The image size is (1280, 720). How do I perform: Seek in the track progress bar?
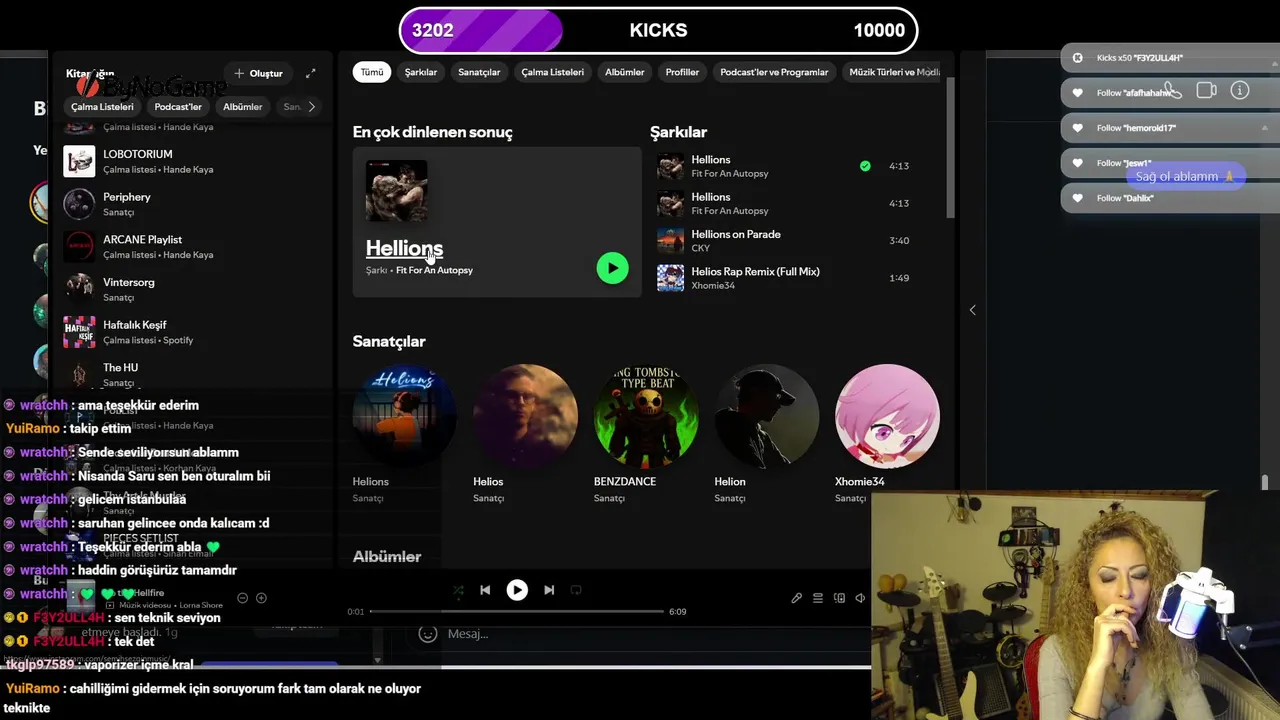point(517,611)
